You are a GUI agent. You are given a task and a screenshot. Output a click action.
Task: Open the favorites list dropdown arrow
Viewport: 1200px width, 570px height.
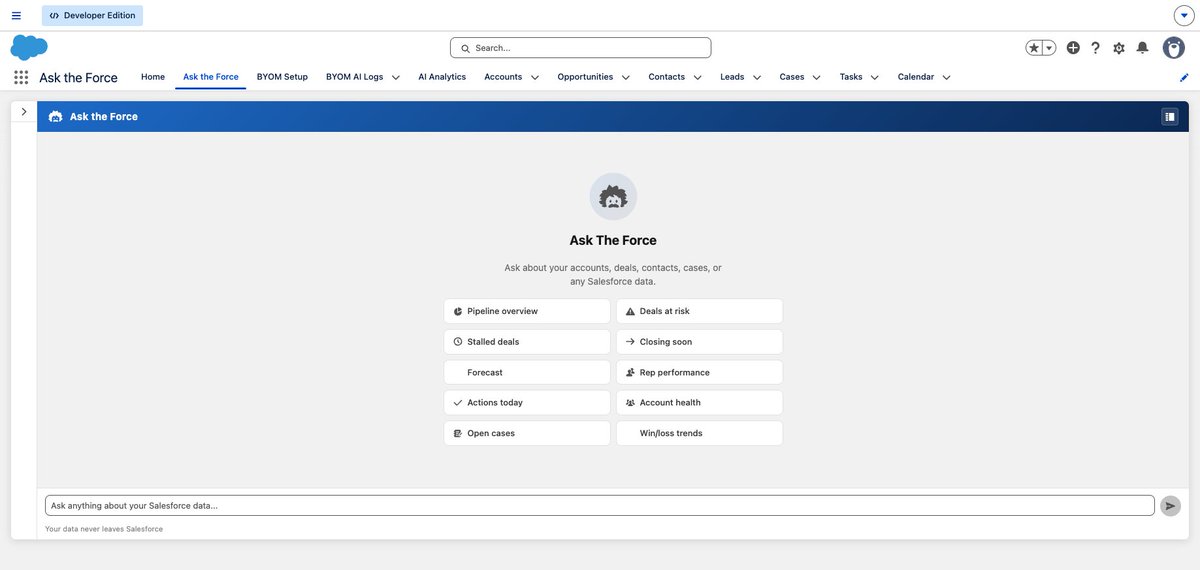[x=1049, y=48]
